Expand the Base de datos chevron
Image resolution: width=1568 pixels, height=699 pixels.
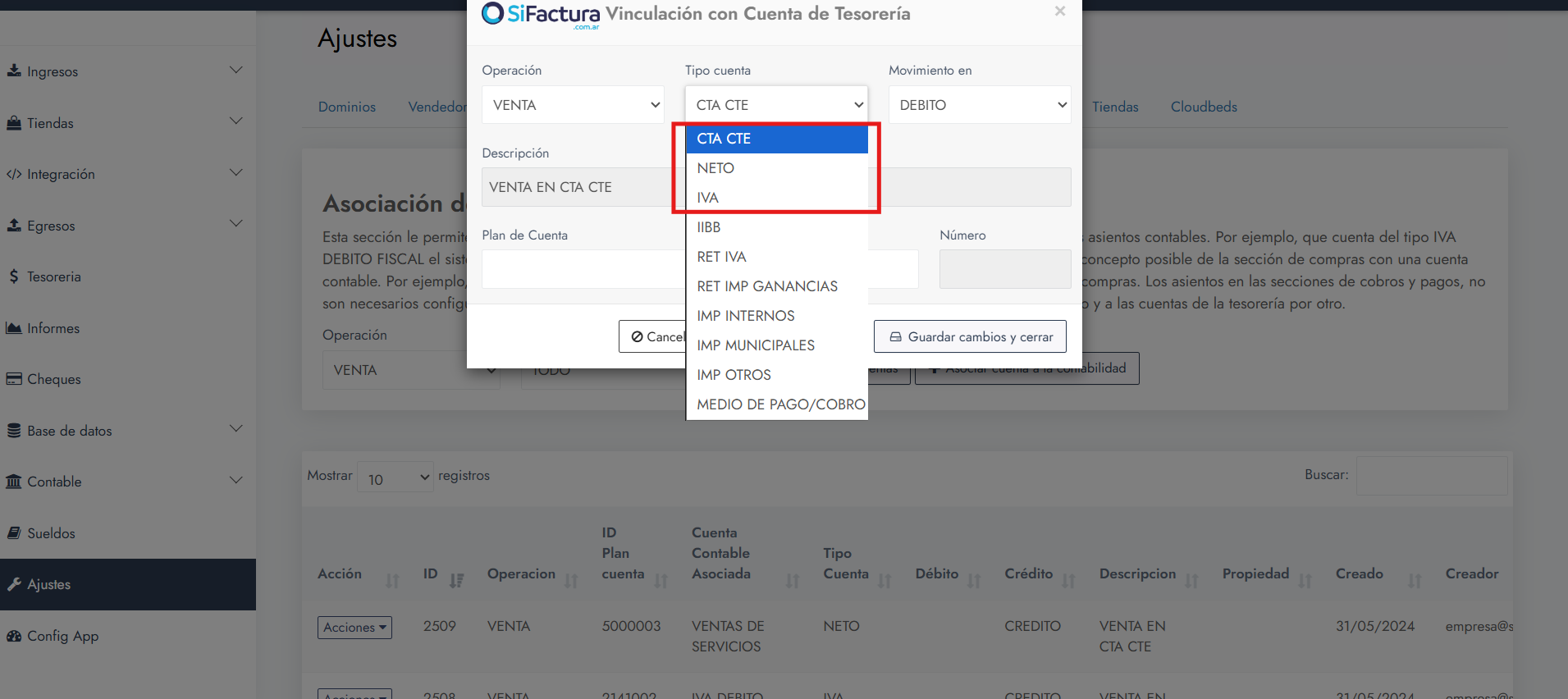click(x=236, y=429)
